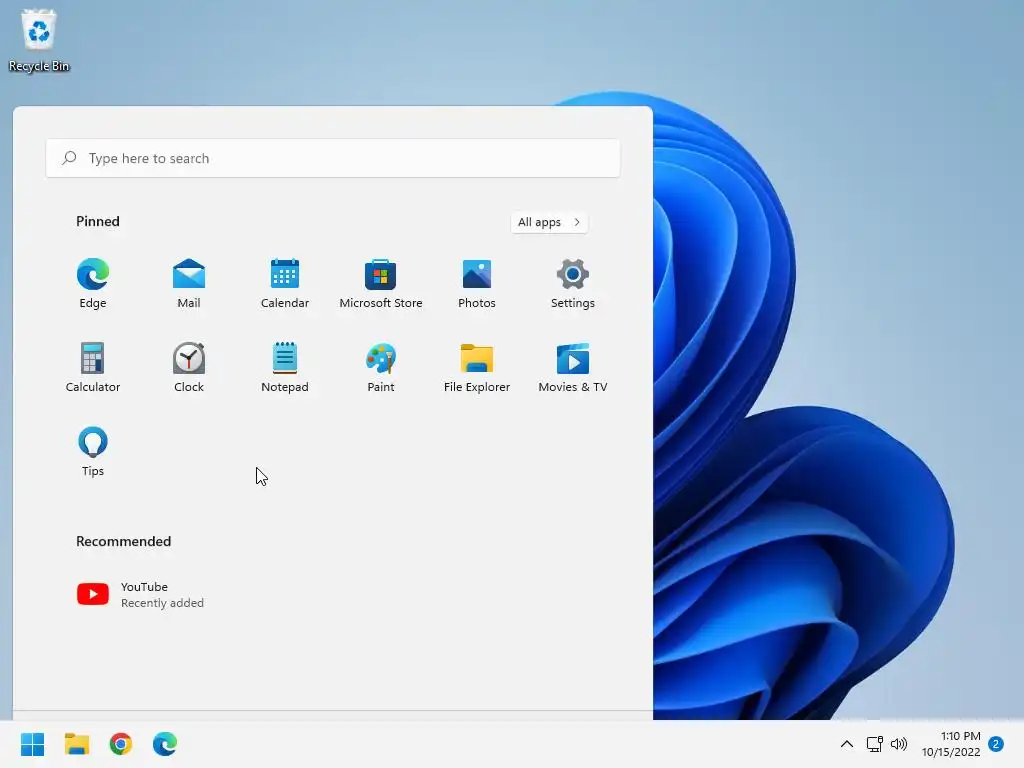Show hidden icons in system tray
The image size is (1024, 768).
point(846,744)
